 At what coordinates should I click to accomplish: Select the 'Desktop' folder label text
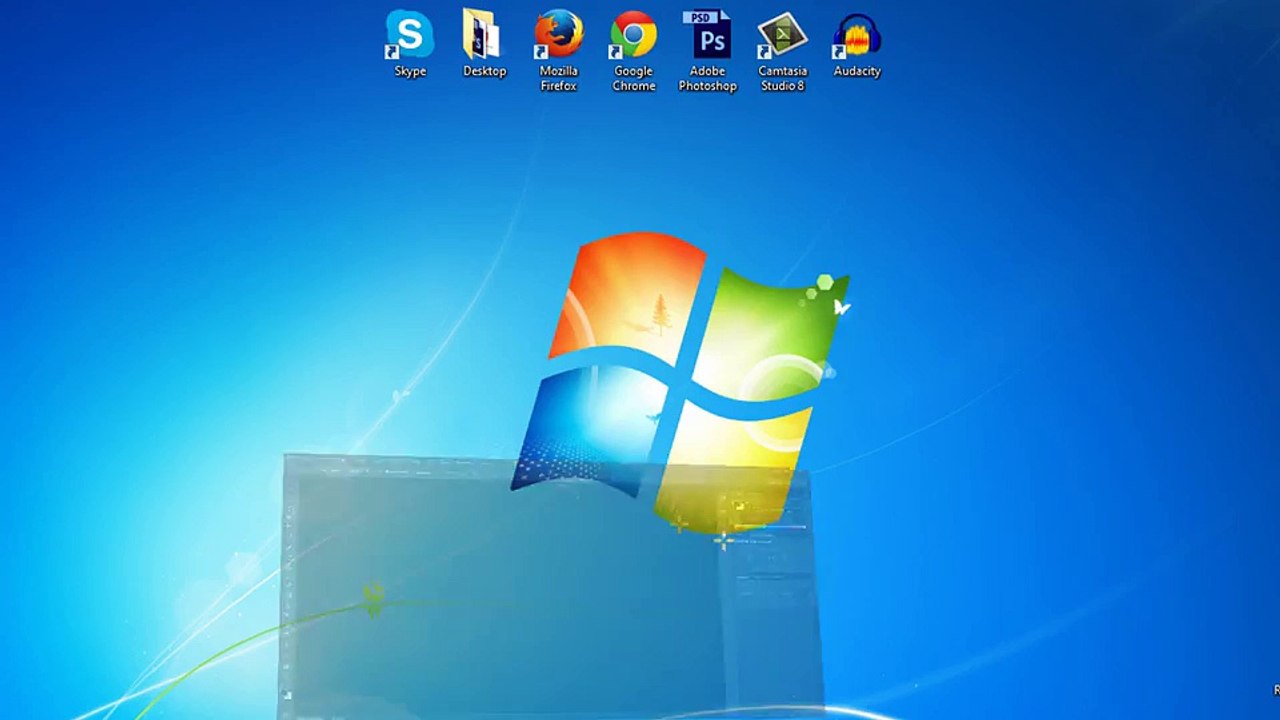click(484, 71)
